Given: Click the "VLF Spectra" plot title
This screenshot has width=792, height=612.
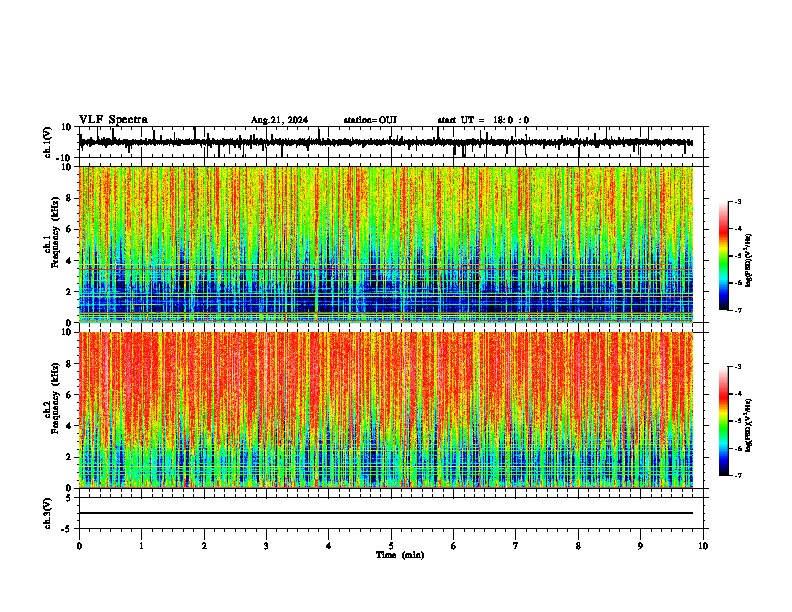Looking at the screenshot, I should click(x=113, y=120).
